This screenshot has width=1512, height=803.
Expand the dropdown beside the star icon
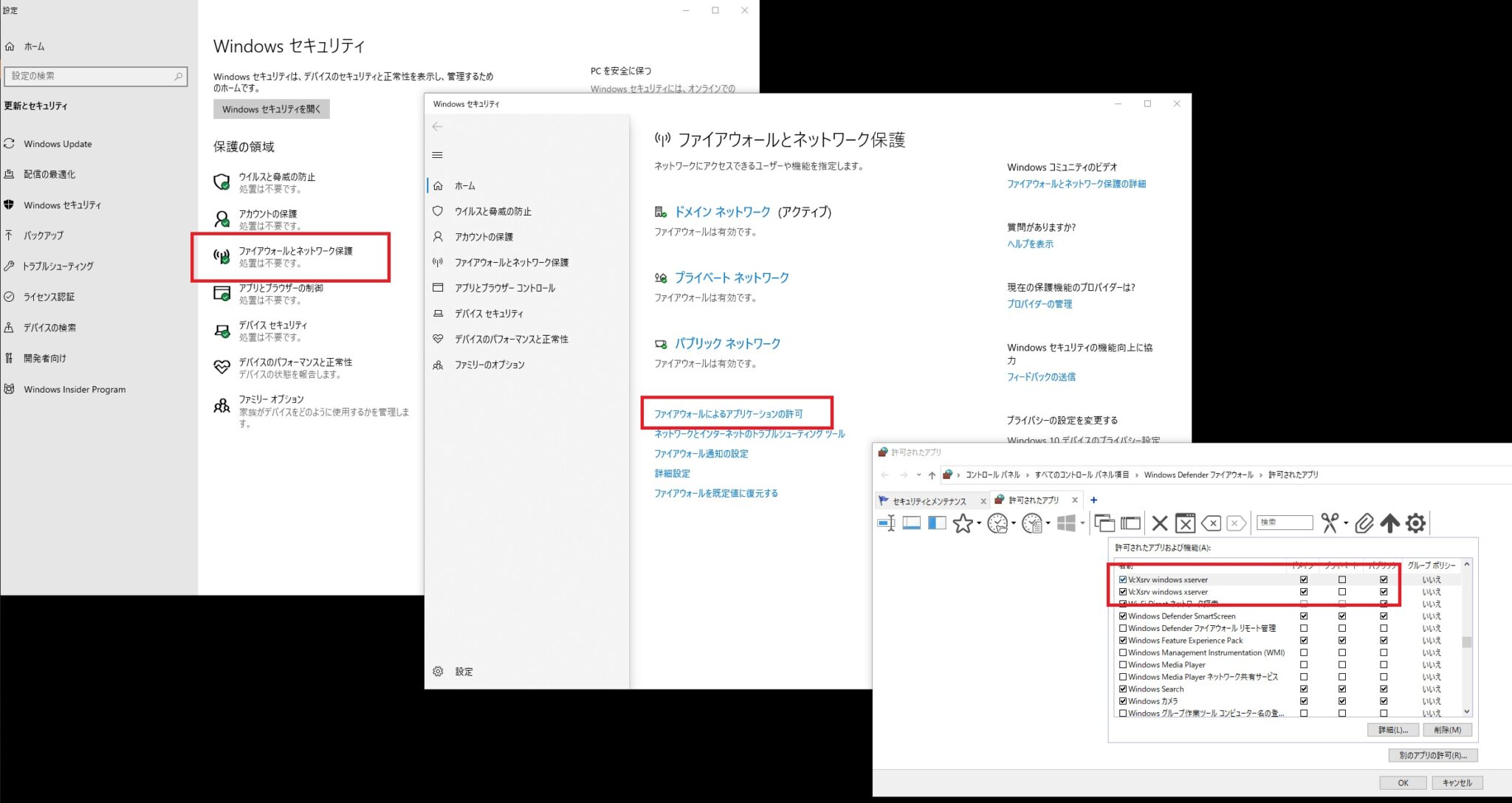pyautogui.click(x=977, y=523)
